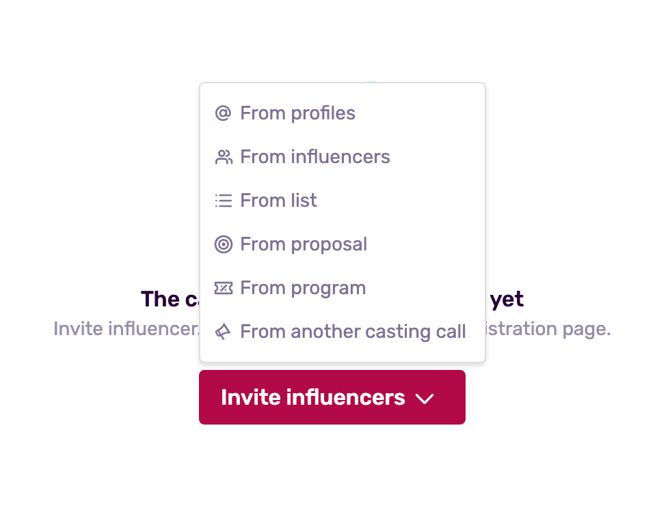
Task: Click the people icon beside From influencers
Action: [223, 157]
